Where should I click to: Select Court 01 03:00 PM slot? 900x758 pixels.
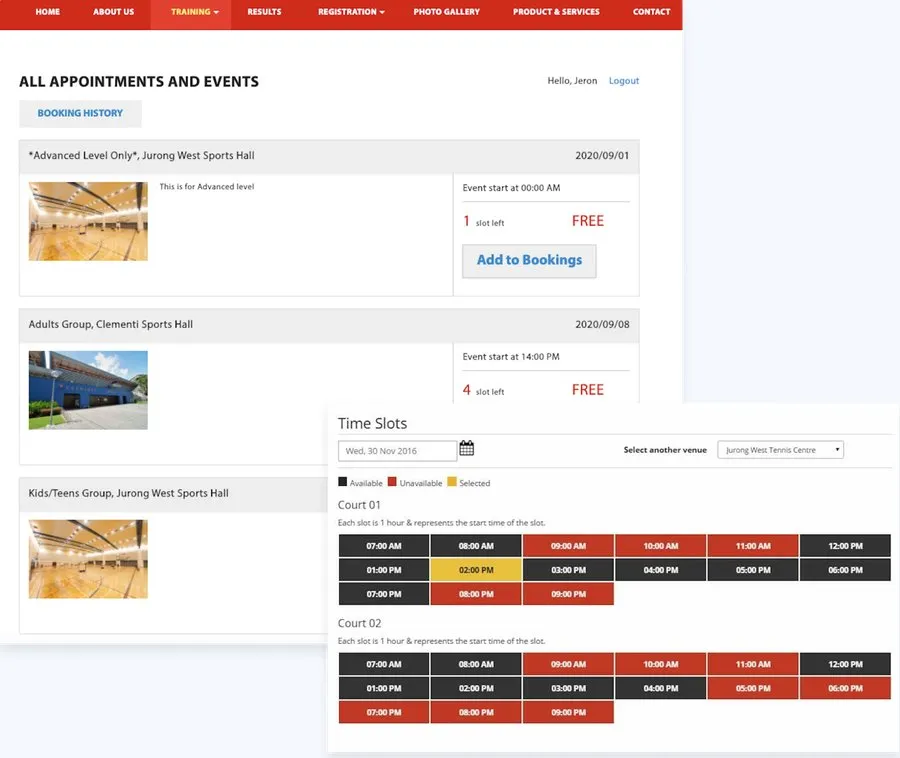click(x=568, y=570)
